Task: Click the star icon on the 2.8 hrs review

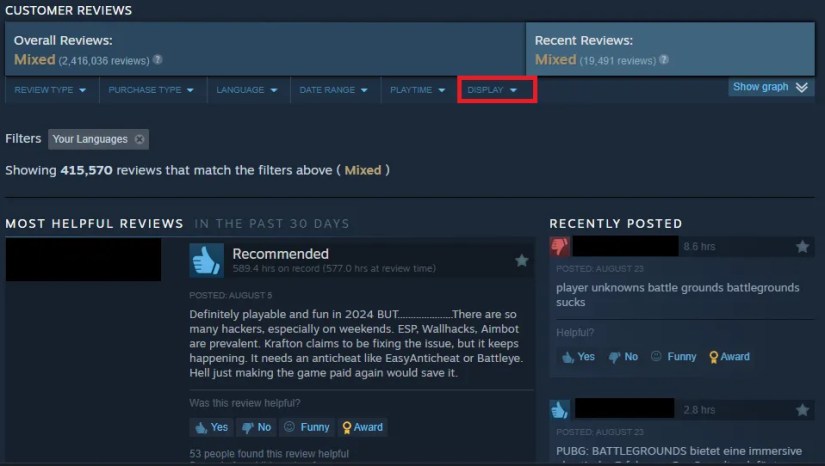Action: point(802,409)
